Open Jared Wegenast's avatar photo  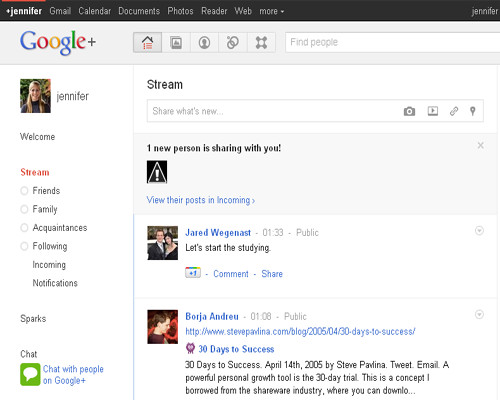(163, 243)
